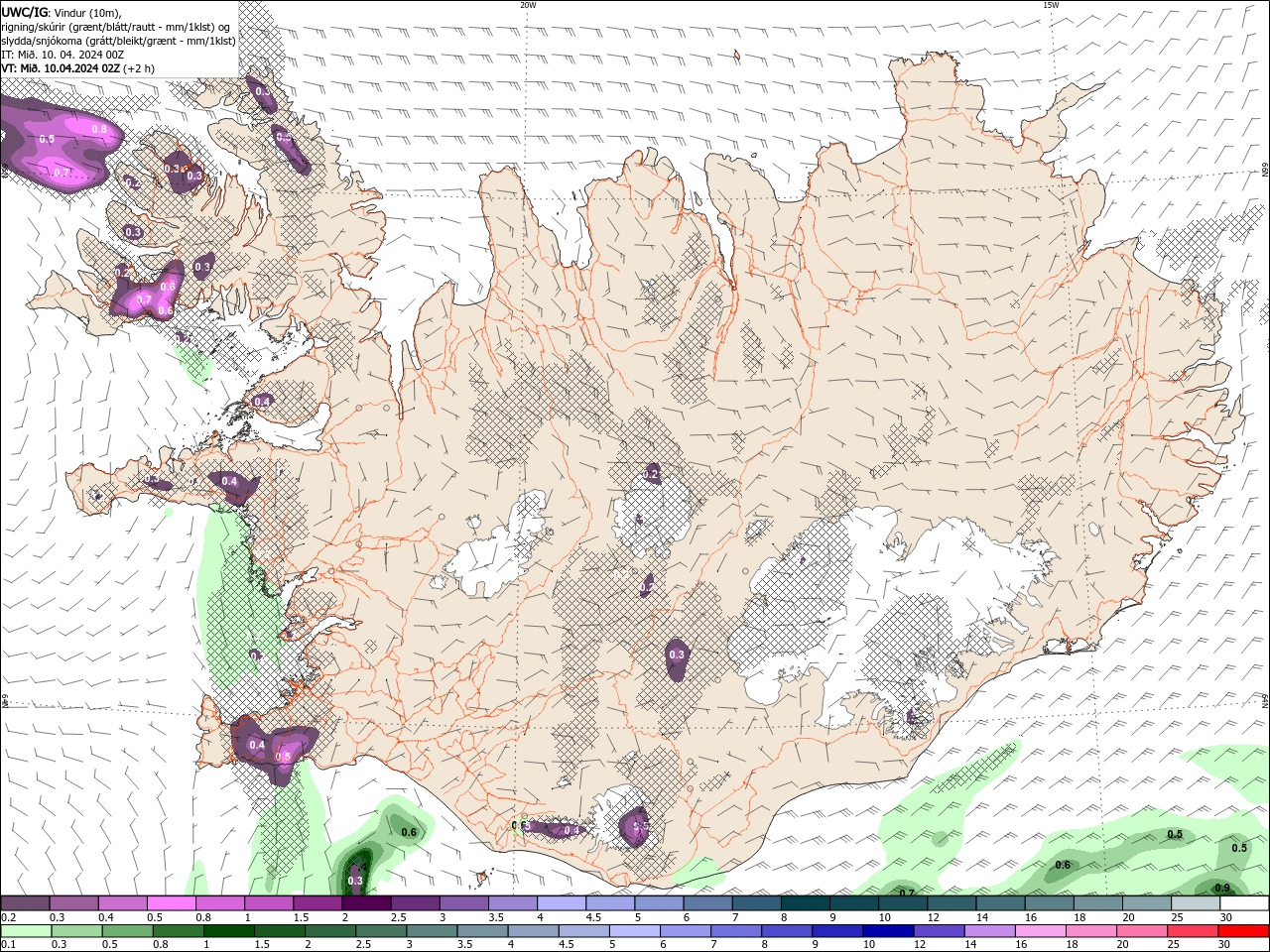Click the '0.9' precipitation value on the map
The image size is (1270, 952).
coord(1222,889)
